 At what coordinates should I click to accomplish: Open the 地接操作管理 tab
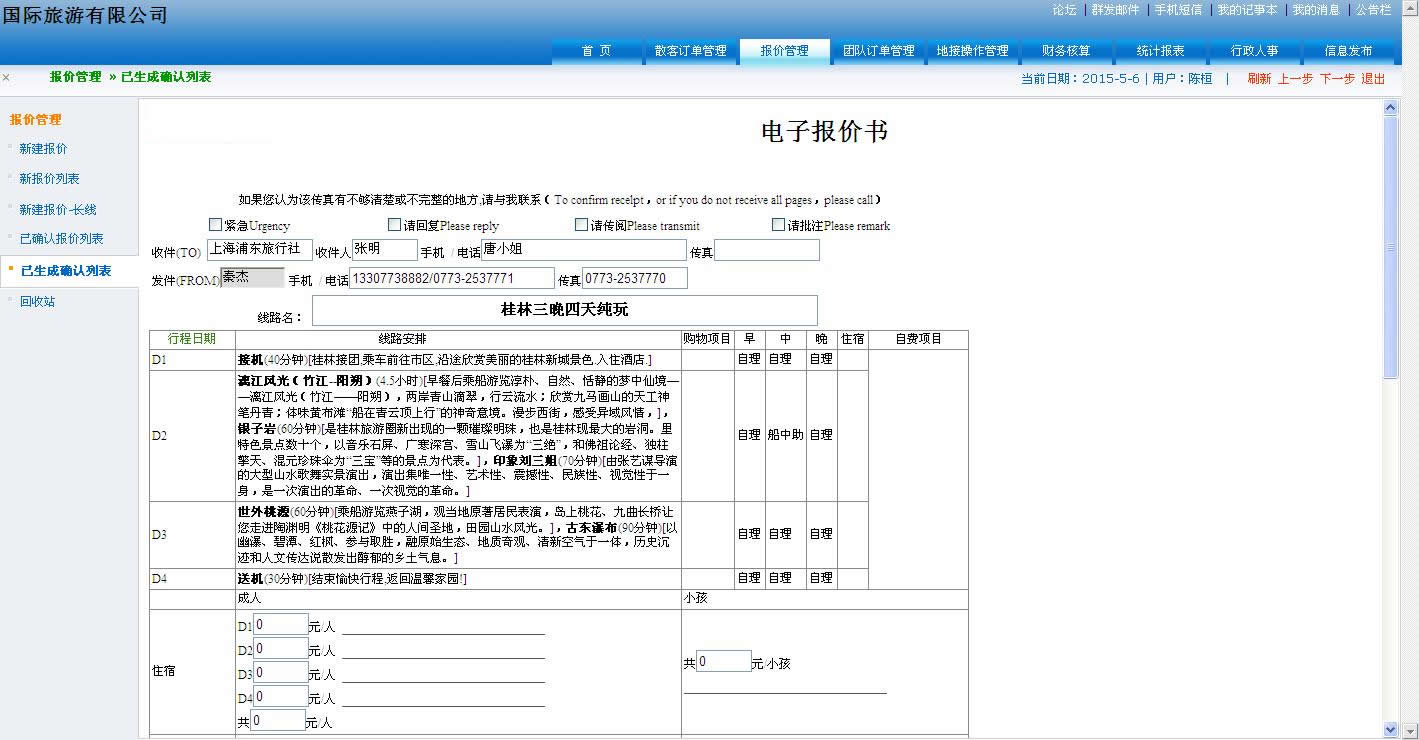click(x=972, y=51)
